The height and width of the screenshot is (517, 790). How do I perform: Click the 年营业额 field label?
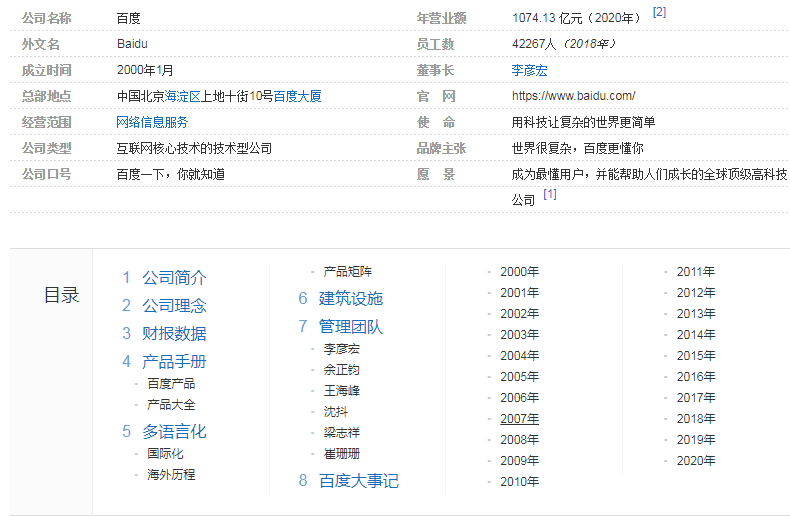tap(441, 18)
